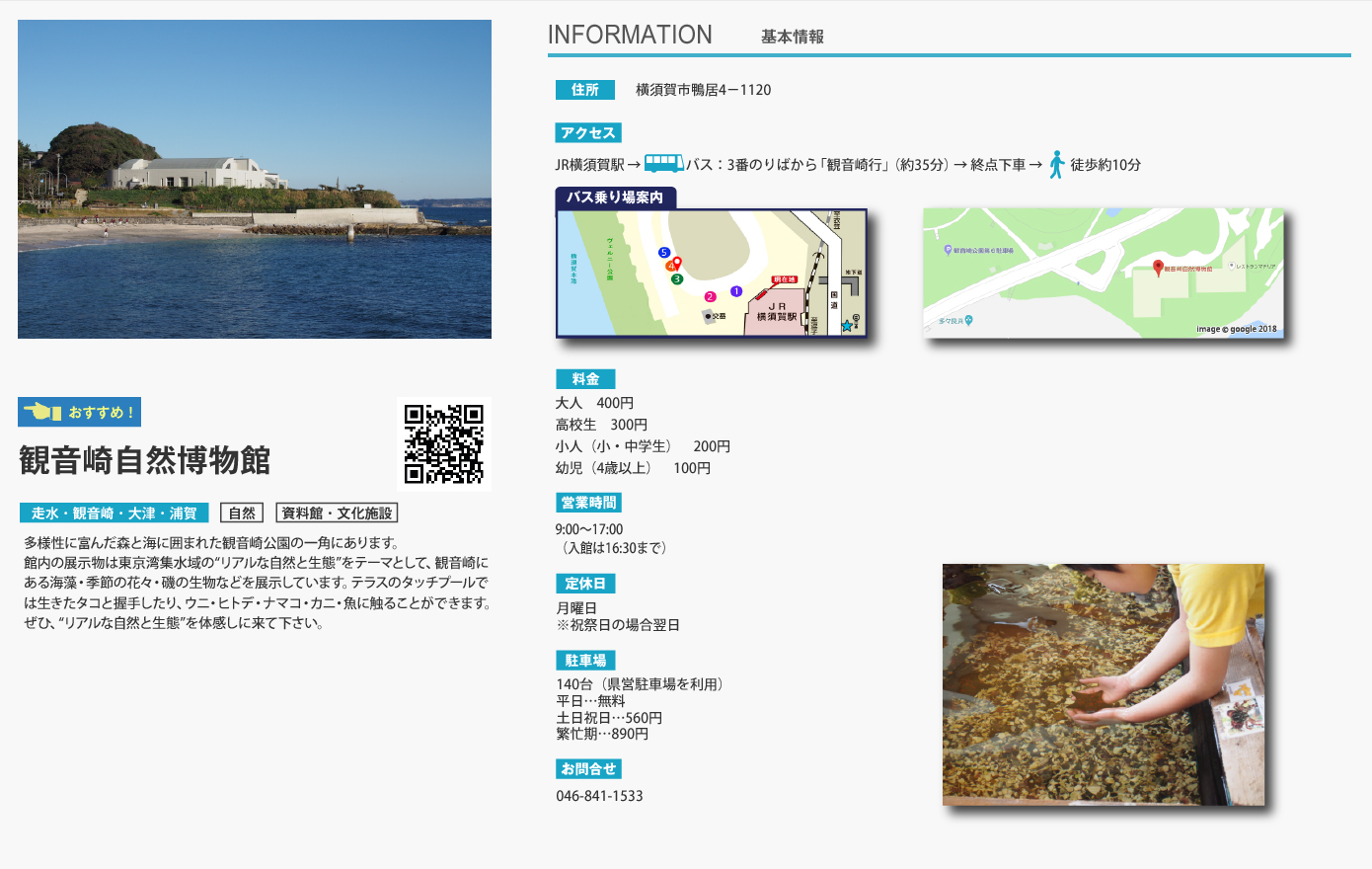The width and height of the screenshot is (1372, 869).
Task: Select green bus stop marker 3 on map
Action: coord(676,279)
